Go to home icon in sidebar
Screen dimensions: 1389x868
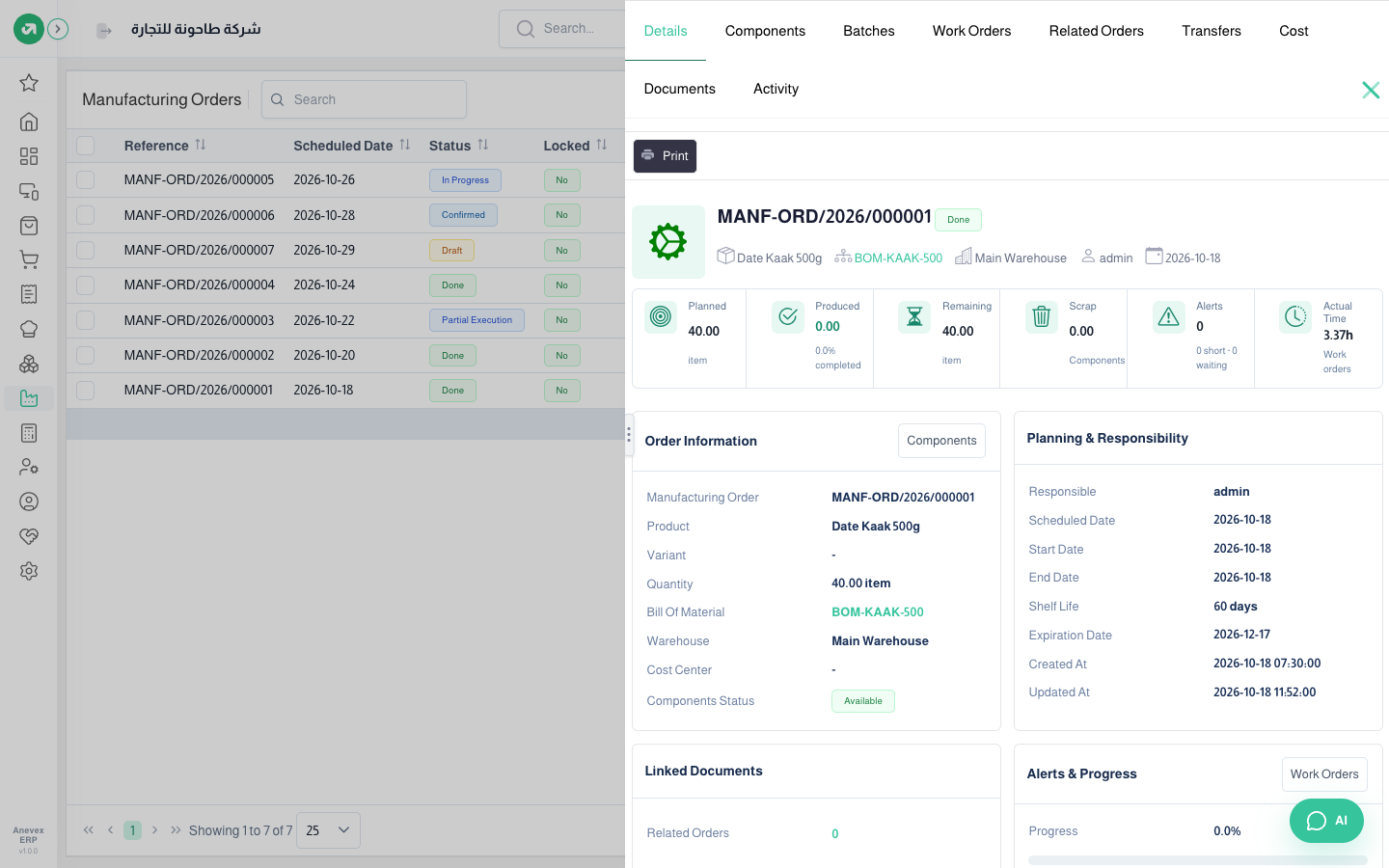coord(29,122)
